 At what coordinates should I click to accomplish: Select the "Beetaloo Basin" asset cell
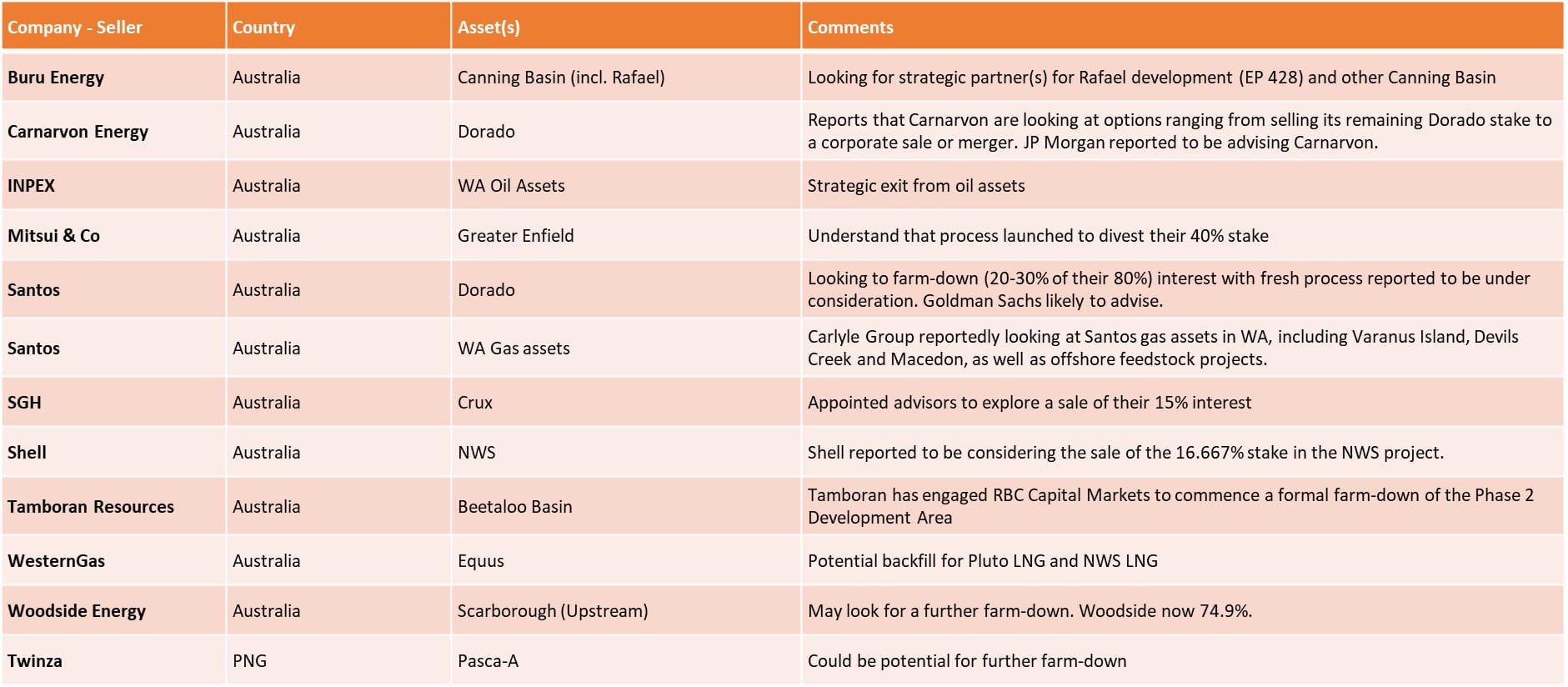point(514,507)
